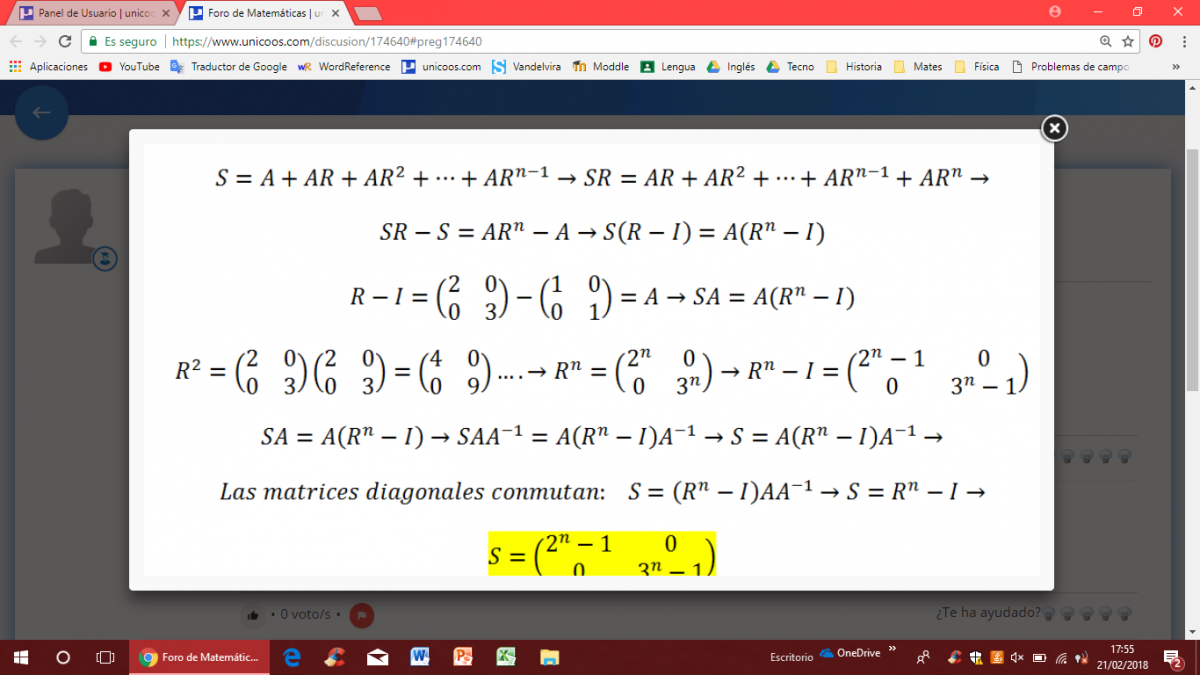Open the Chrome three-dot menu
Viewport: 1200px width, 675px height.
(1183, 41)
